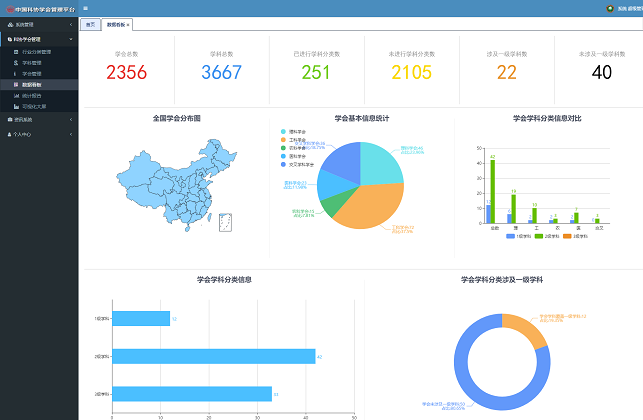This screenshot has width=643, height=420.
Task: Click the 系统管理 menu icon
Action: click(10, 25)
